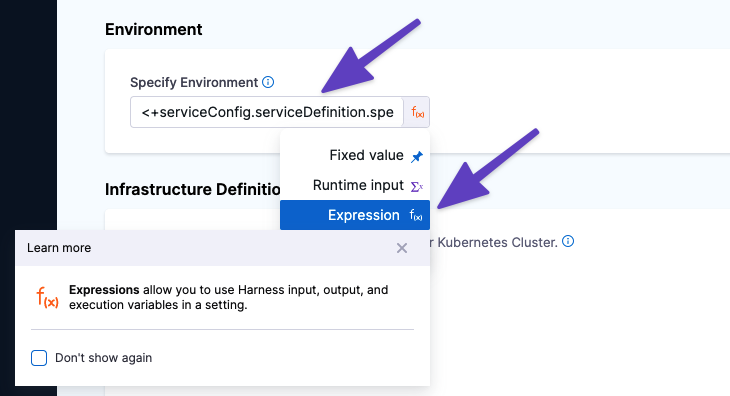Viewport: 730px width, 396px height.
Task: Click the orange f(x) type selector button
Action: click(417, 112)
